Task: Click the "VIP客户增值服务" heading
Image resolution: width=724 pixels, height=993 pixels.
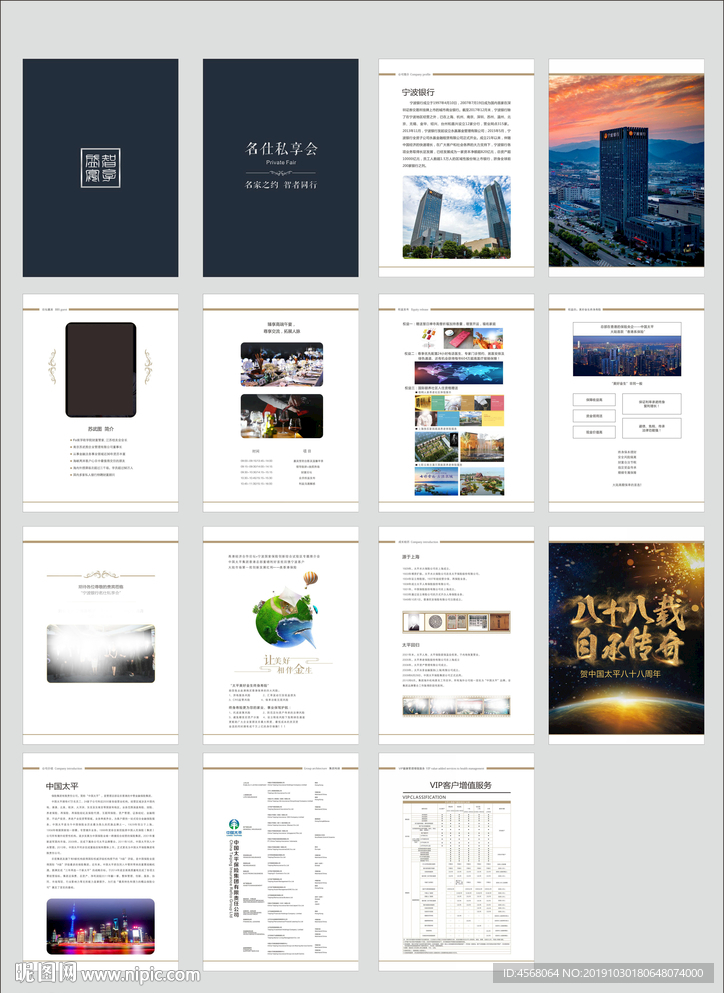Action: [460, 785]
